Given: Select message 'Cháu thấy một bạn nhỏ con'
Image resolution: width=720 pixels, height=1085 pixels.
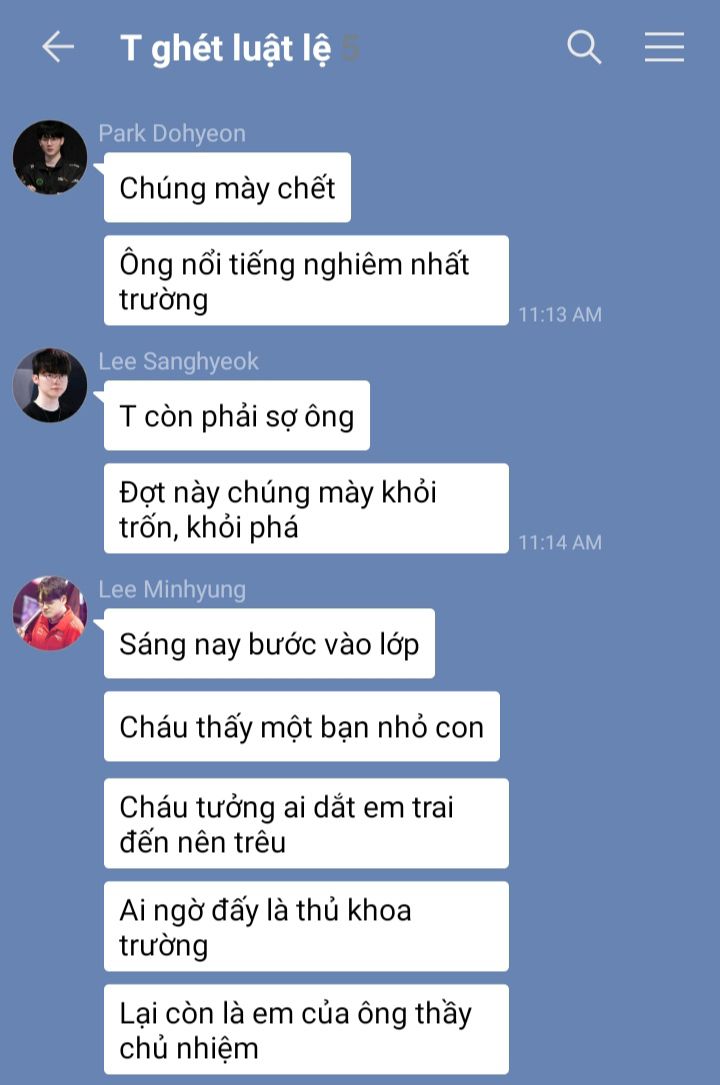Looking at the screenshot, I should [x=302, y=727].
